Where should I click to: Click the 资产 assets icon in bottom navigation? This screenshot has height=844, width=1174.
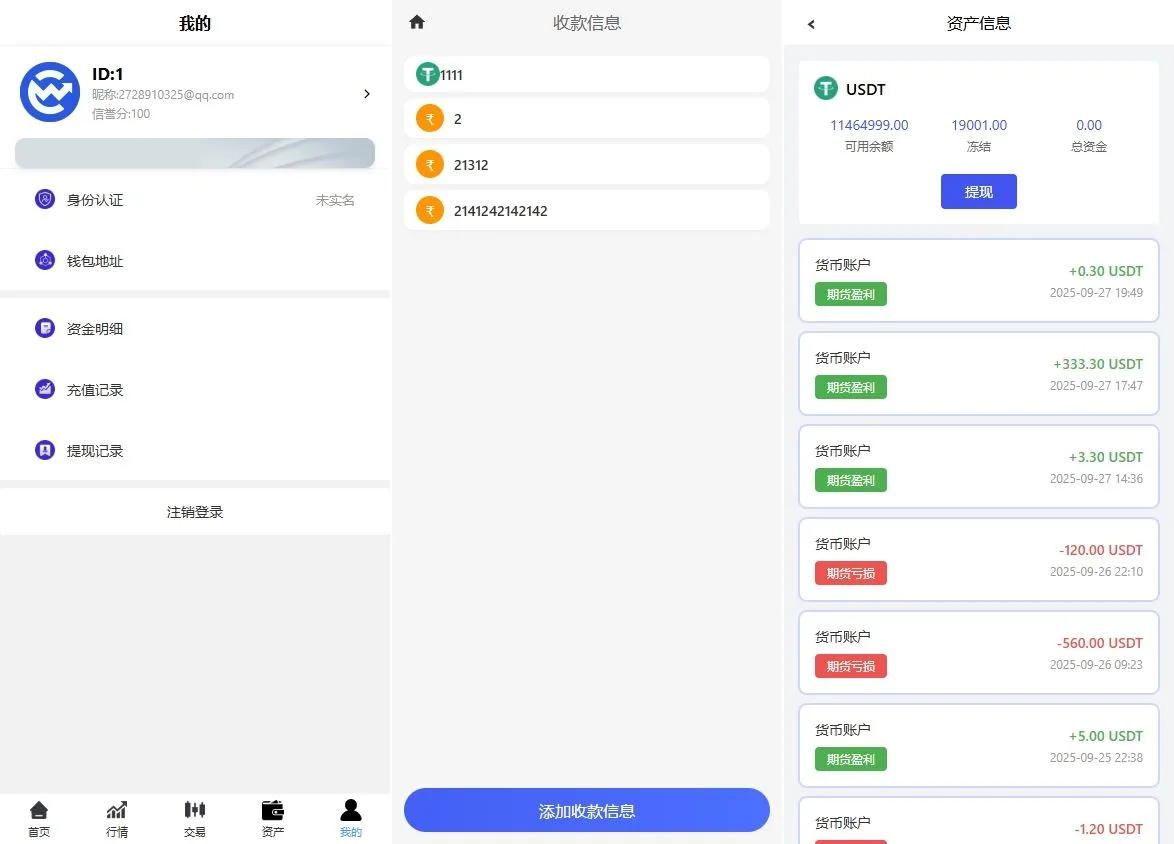[272, 811]
